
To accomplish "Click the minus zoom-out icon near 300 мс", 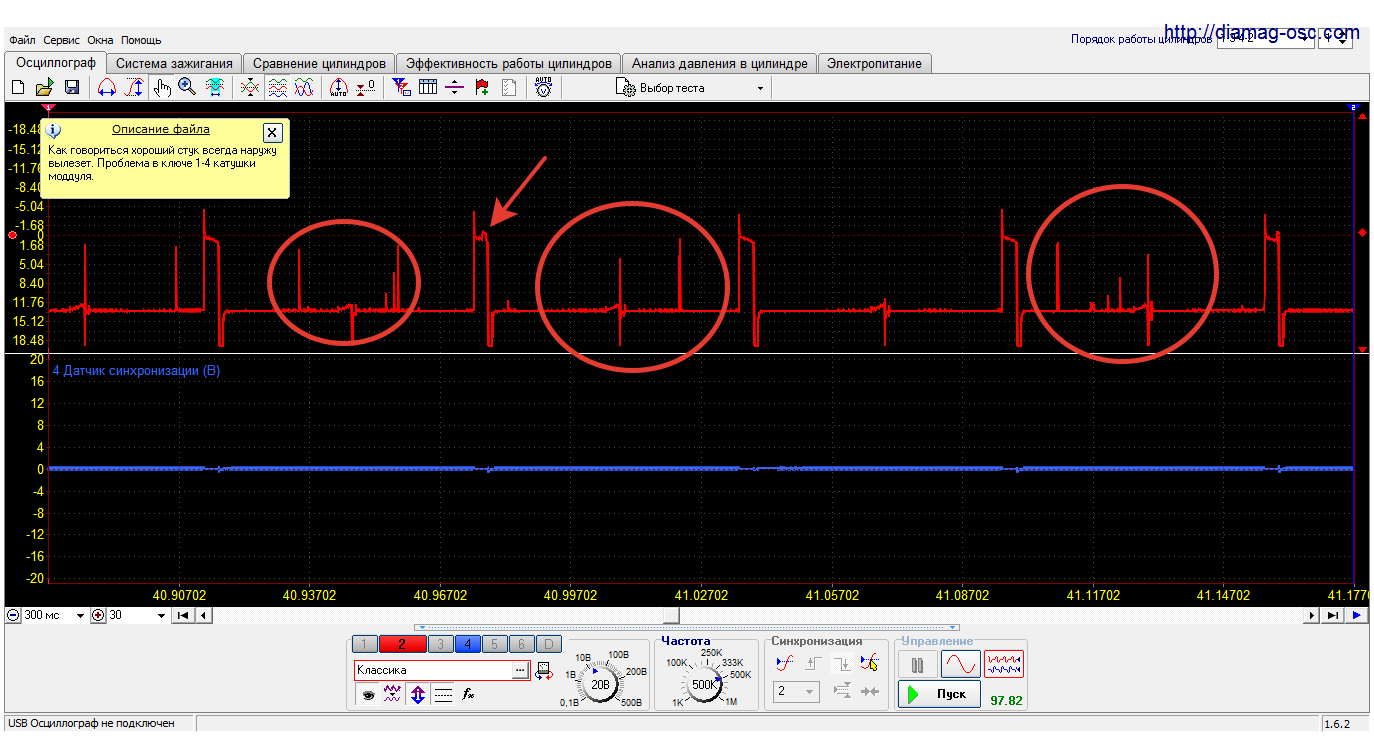I will pos(13,616).
